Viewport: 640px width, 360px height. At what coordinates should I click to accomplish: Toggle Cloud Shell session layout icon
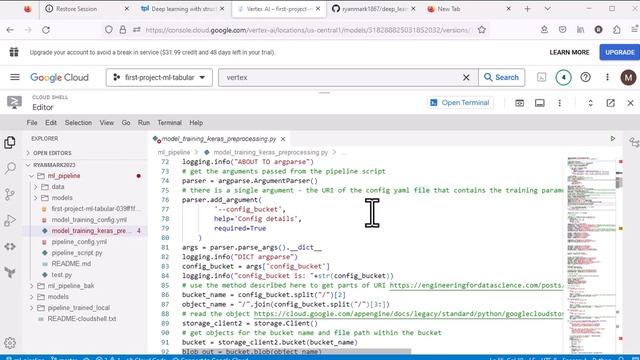coord(540,103)
